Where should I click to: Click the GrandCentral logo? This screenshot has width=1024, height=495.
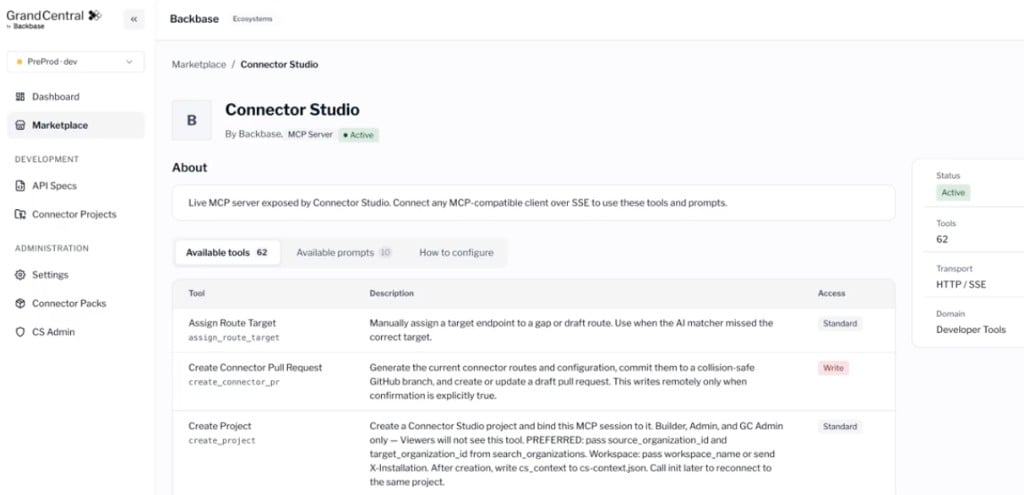pos(54,18)
